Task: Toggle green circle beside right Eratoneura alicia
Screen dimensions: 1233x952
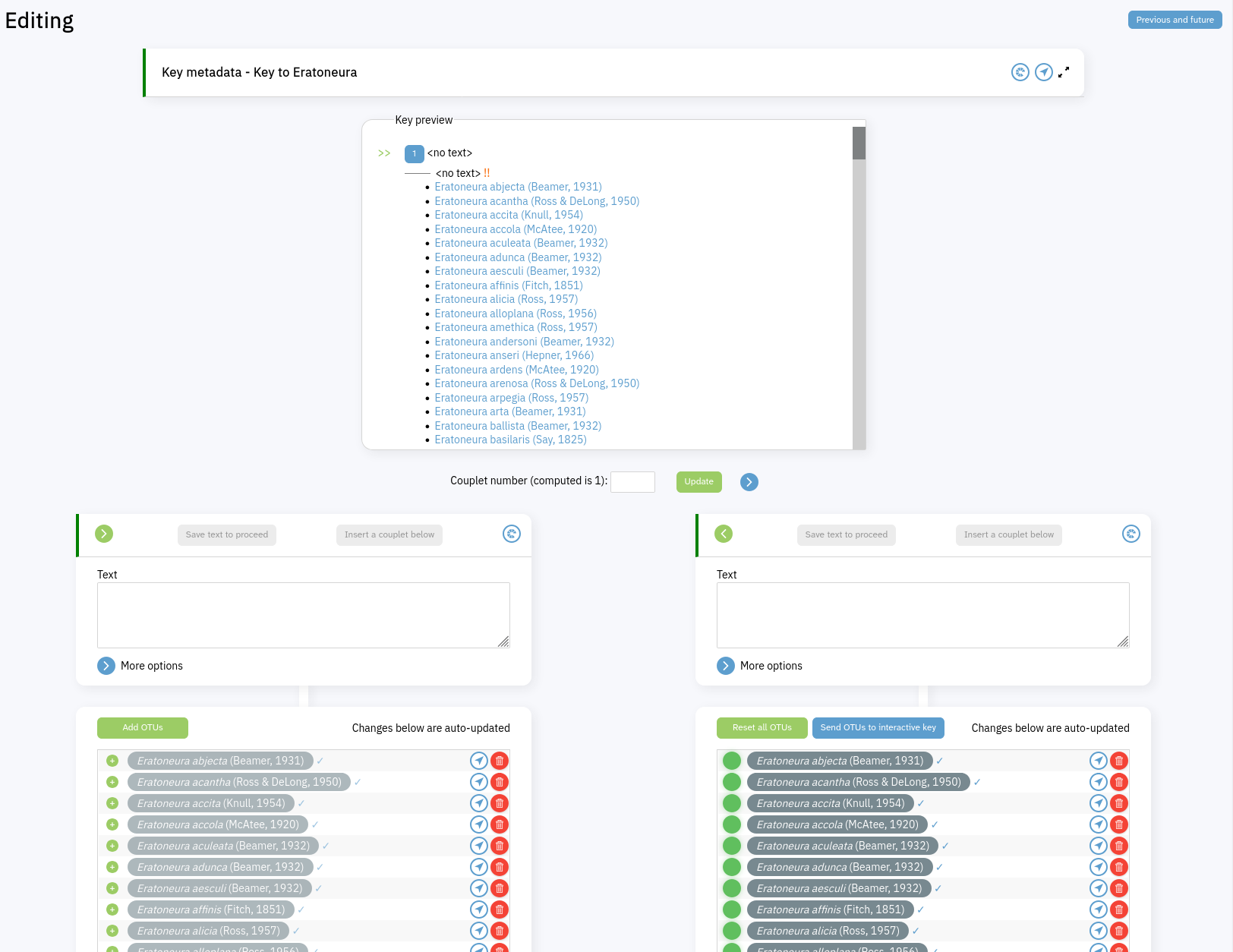Action: point(732,931)
